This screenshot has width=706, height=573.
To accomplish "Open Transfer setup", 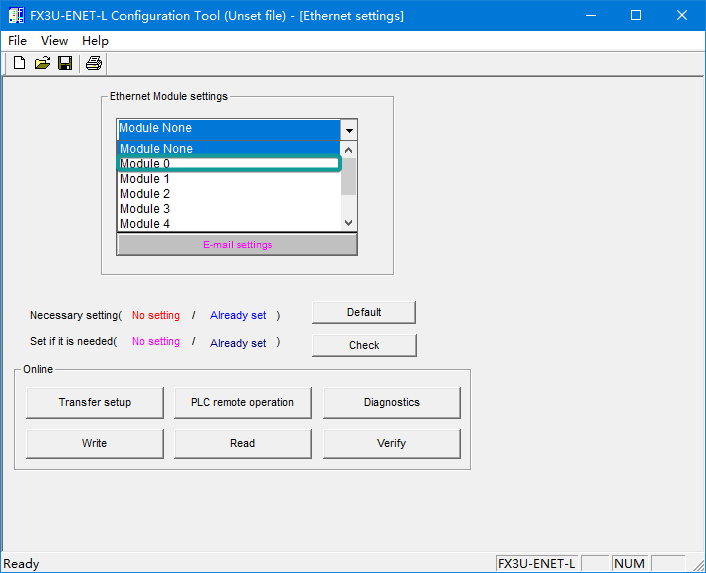I will [95, 402].
